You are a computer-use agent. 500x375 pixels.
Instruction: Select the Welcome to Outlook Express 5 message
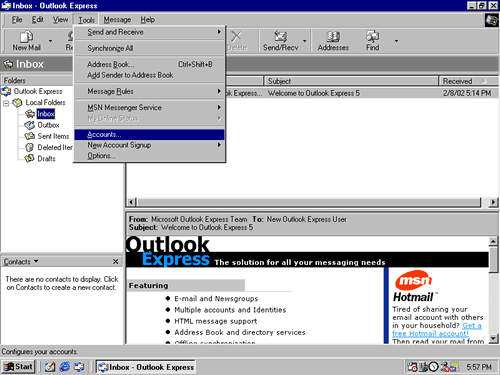pos(362,93)
